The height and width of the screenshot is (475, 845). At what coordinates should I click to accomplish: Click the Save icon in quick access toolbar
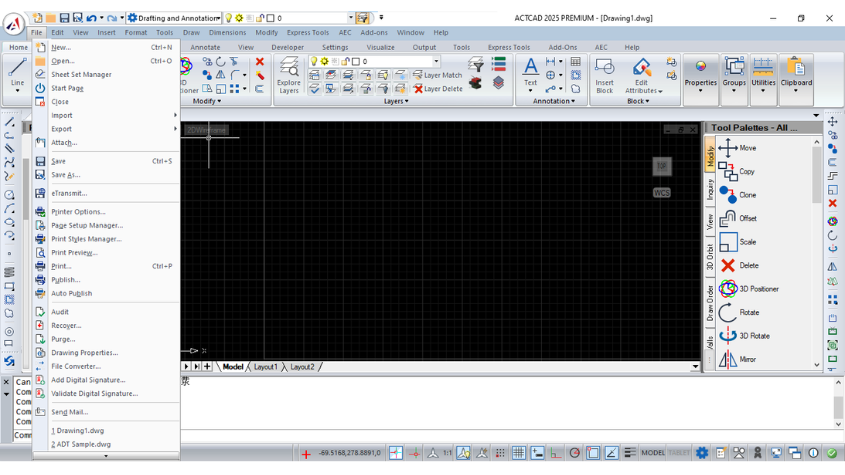[64, 18]
